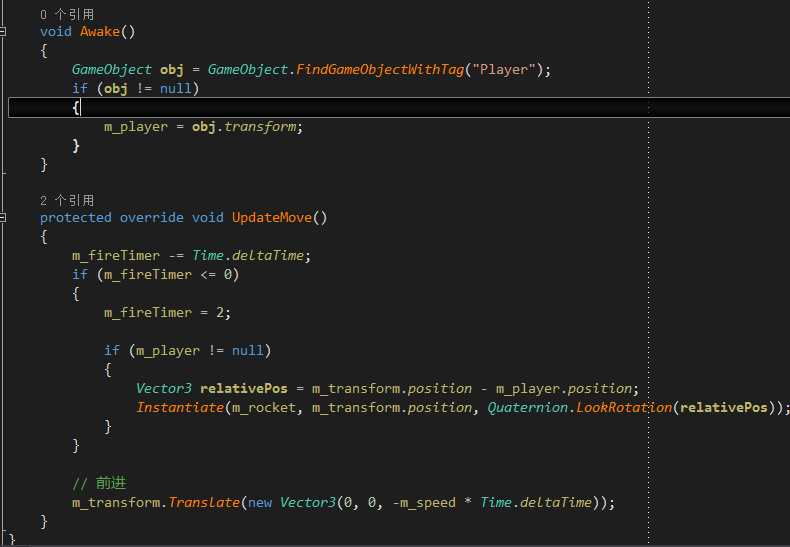Open the '0 个引用' references link
Screen dimensions: 790x547
tap(67, 15)
